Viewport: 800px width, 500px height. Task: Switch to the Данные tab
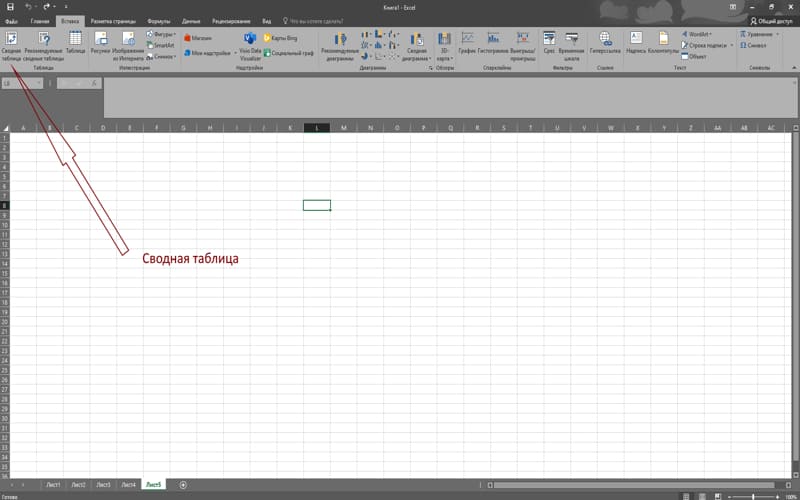point(191,21)
